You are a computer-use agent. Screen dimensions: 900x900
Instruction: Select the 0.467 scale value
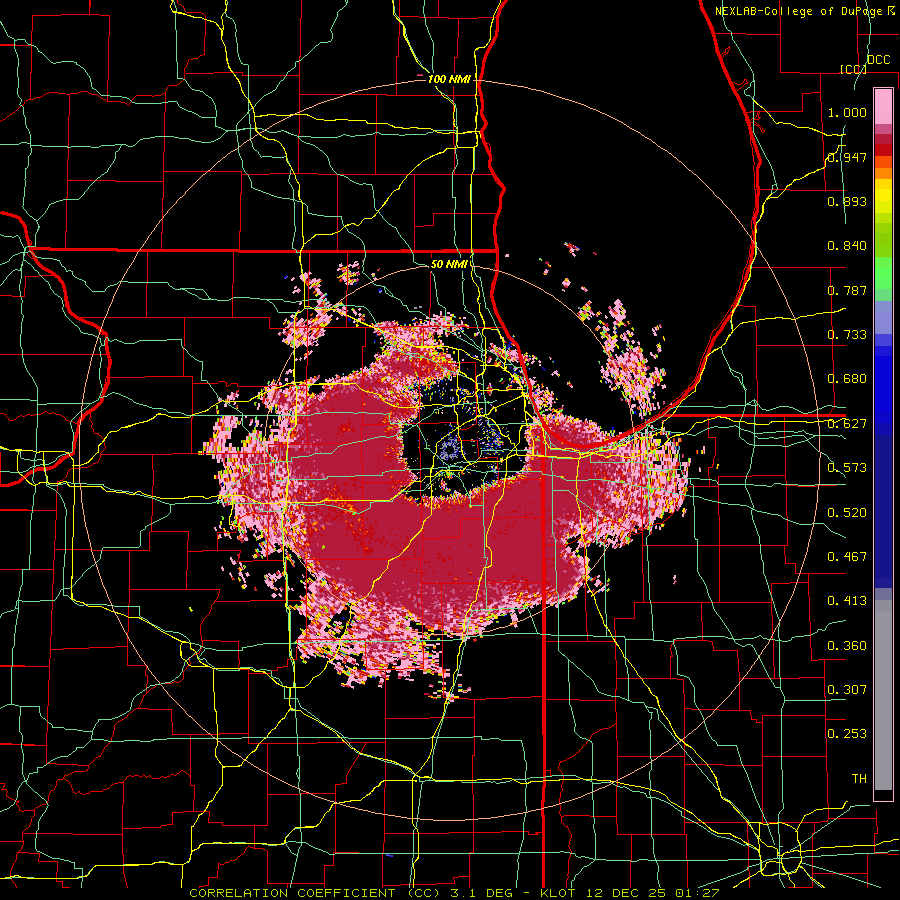(847, 557)
